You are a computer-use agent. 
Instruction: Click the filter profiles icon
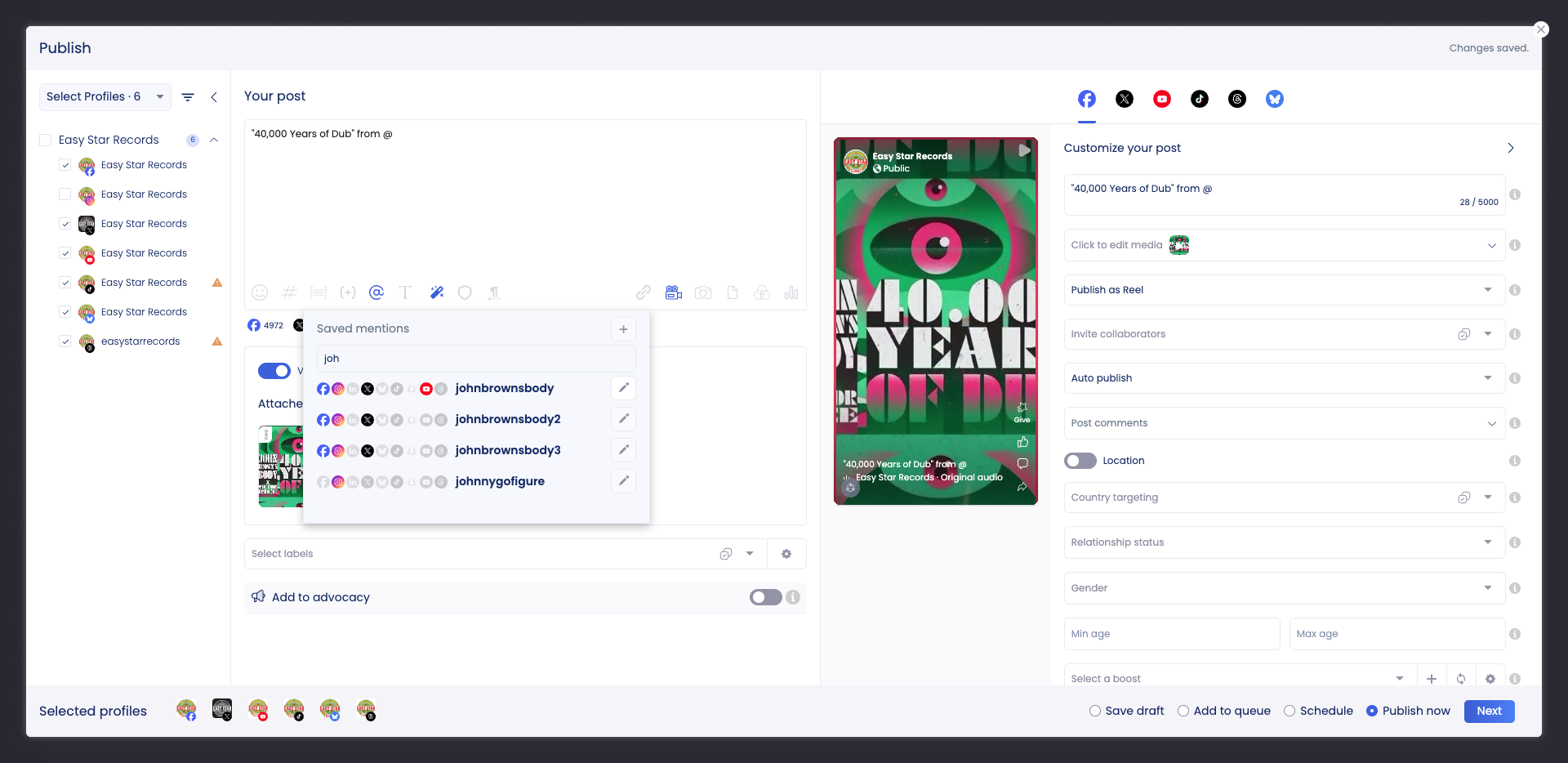coord(188,97)
